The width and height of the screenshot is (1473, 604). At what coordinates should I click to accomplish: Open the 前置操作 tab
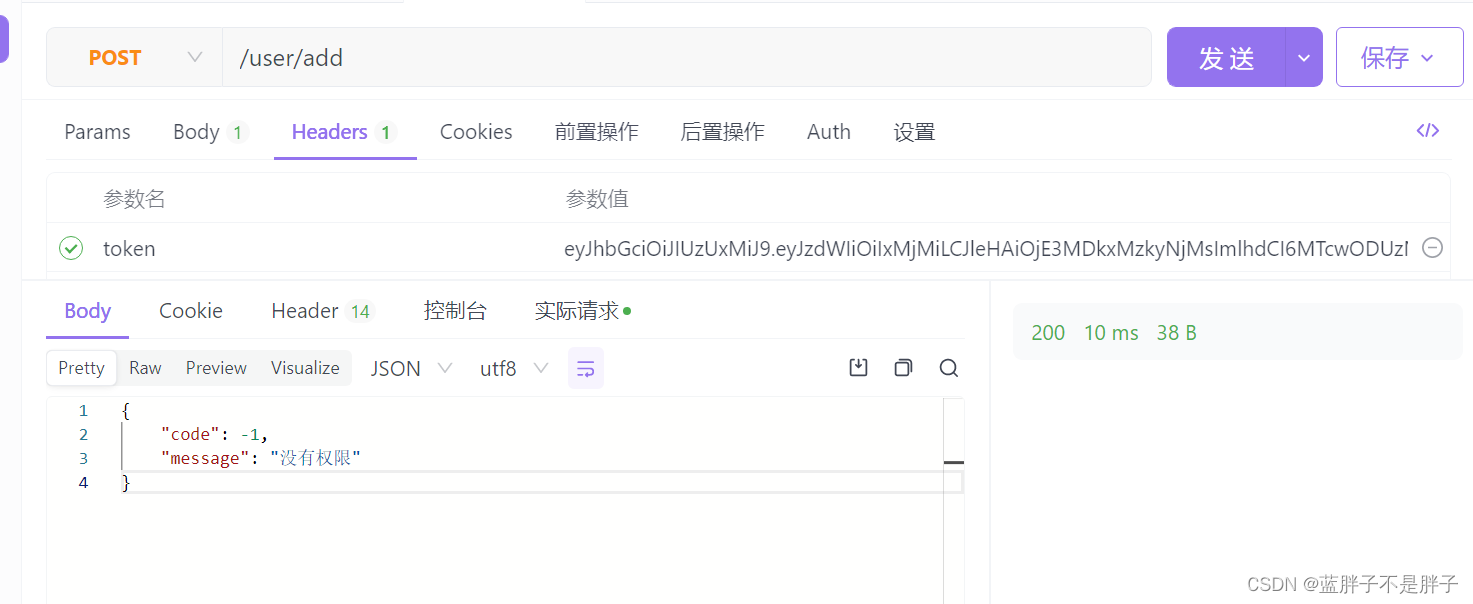pyautogui.click(x=596, y=132)
